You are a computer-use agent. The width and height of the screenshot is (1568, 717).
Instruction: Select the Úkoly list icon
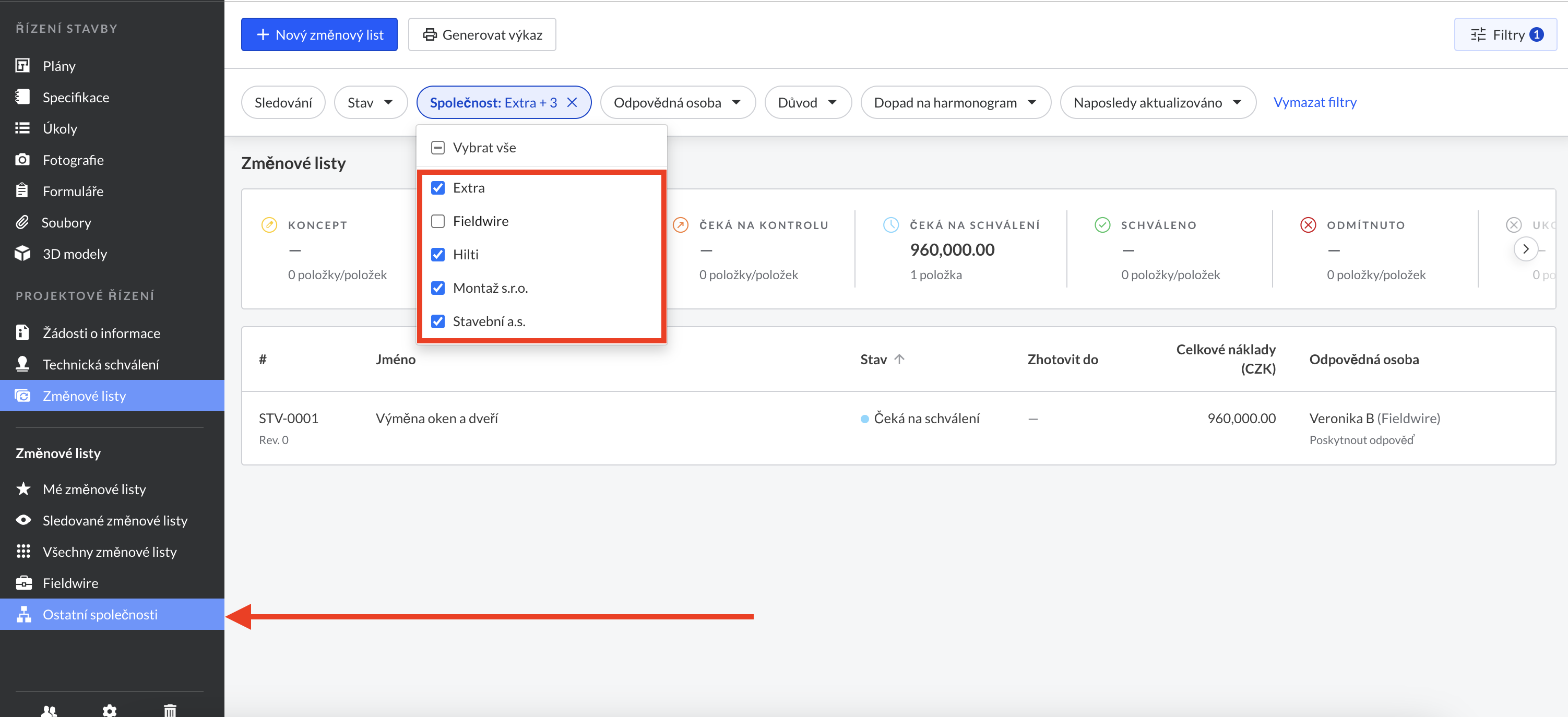tap(22, 128)
